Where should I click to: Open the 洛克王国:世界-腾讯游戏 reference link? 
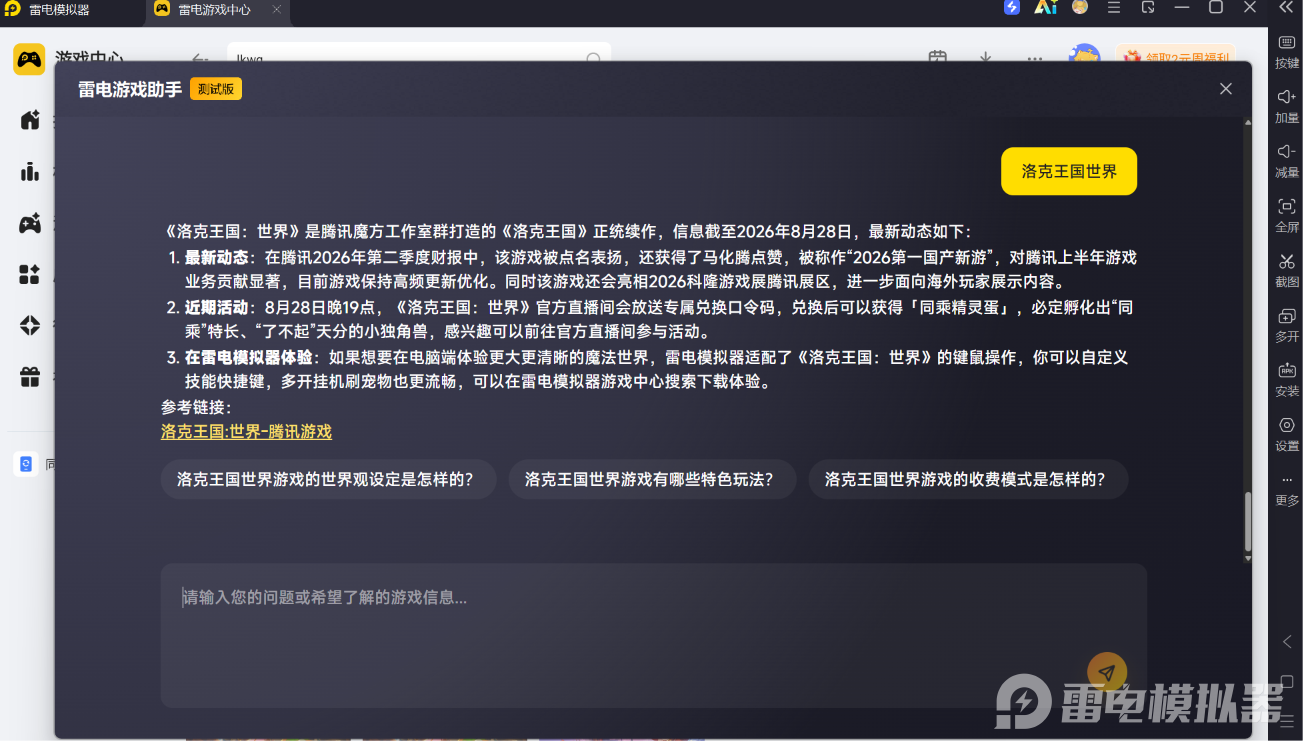(246, 432)
